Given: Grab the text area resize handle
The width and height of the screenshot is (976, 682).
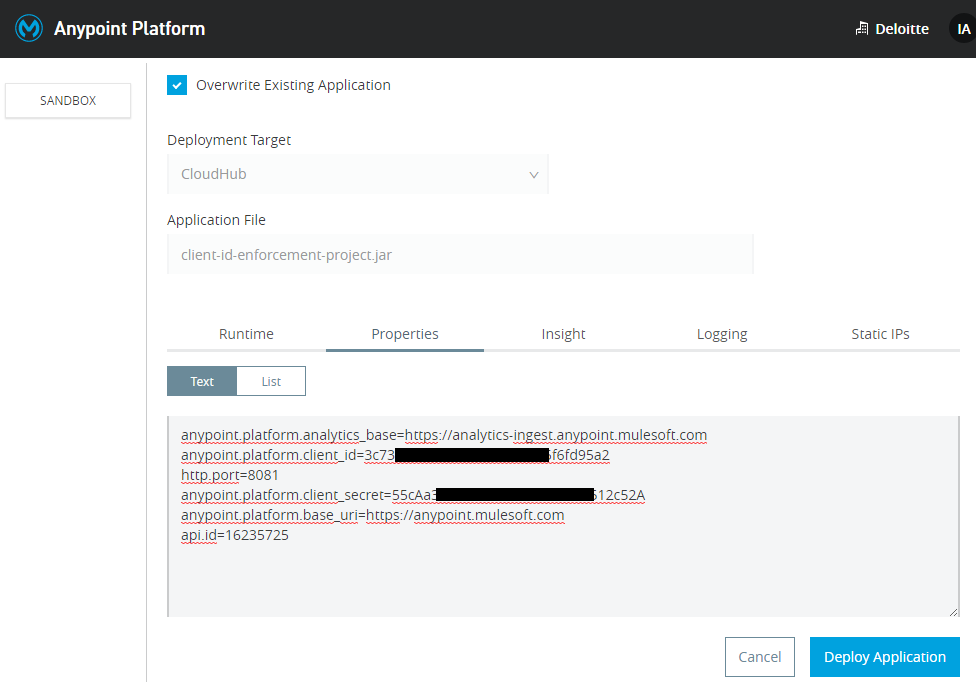Looking at the screenshot, I should click(953, 611).
